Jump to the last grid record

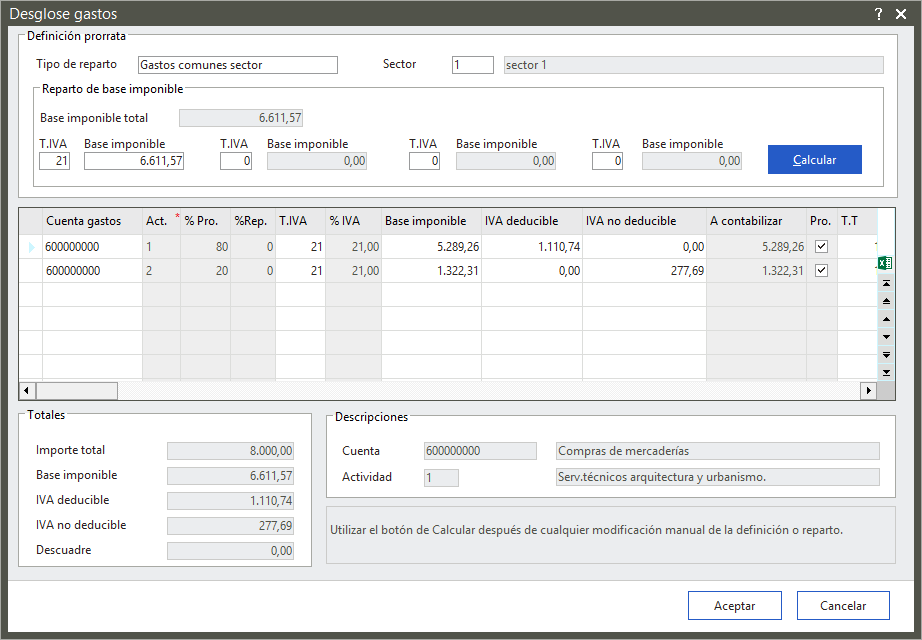[x=886, y=372]
